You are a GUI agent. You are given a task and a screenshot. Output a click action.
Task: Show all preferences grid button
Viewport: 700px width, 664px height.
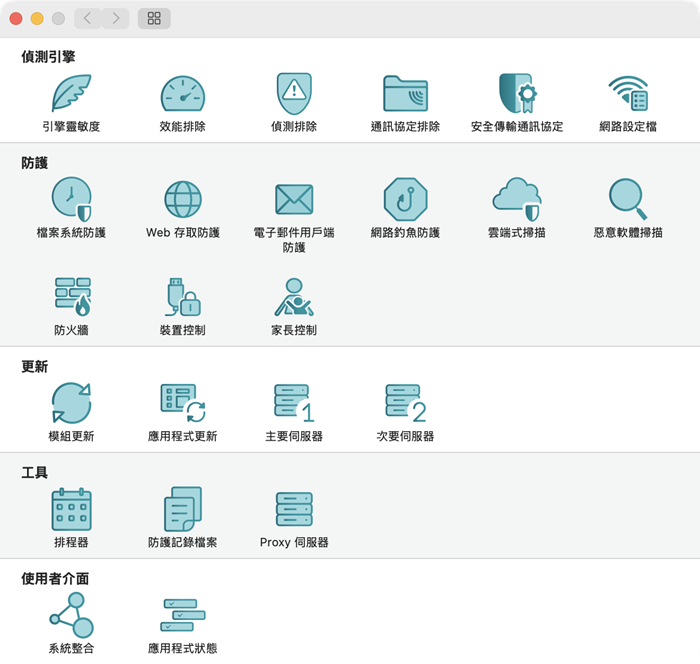pyautogui.click(x=154, y=18)
